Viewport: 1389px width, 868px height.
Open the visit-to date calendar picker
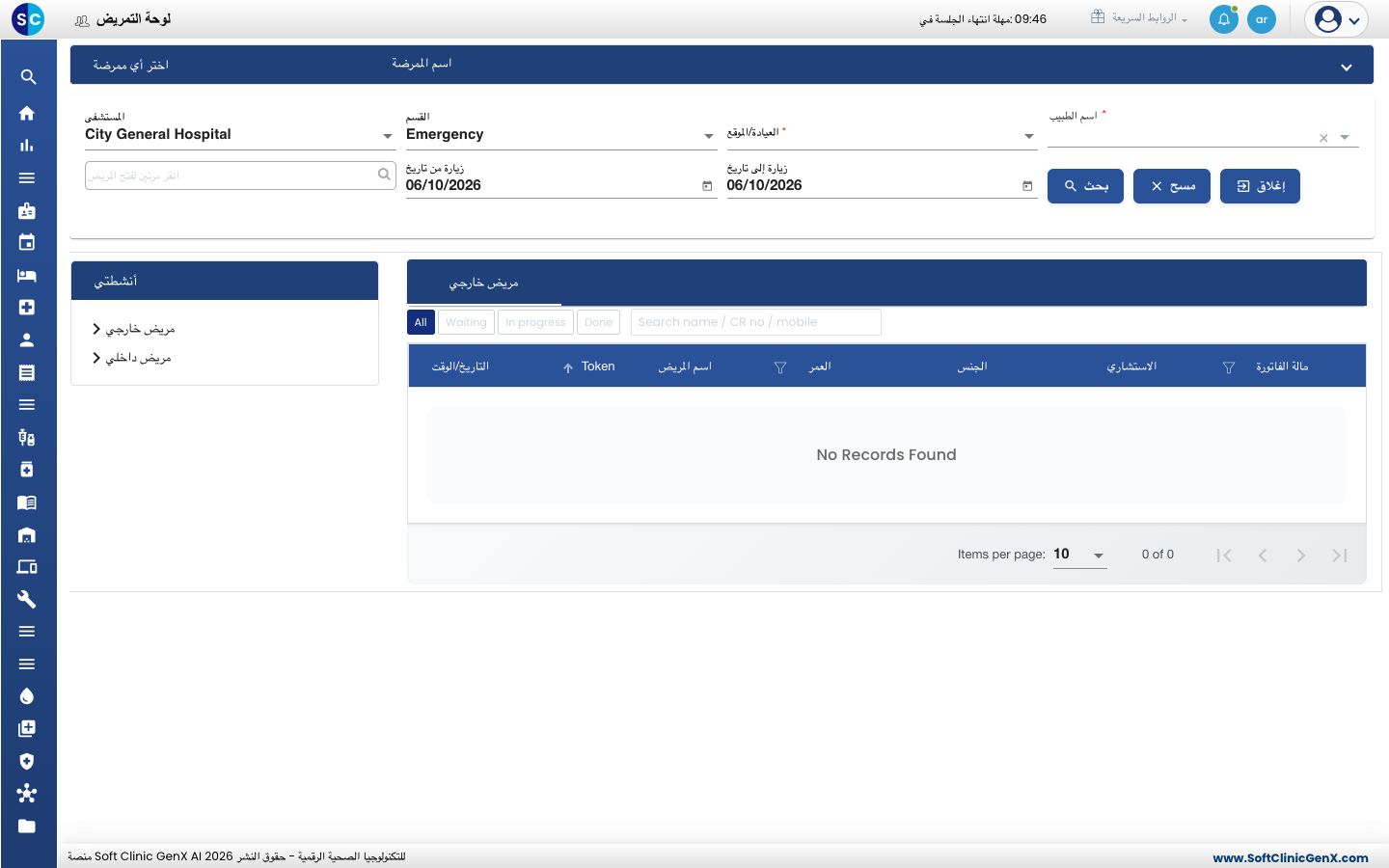(x=1027, y=186)
